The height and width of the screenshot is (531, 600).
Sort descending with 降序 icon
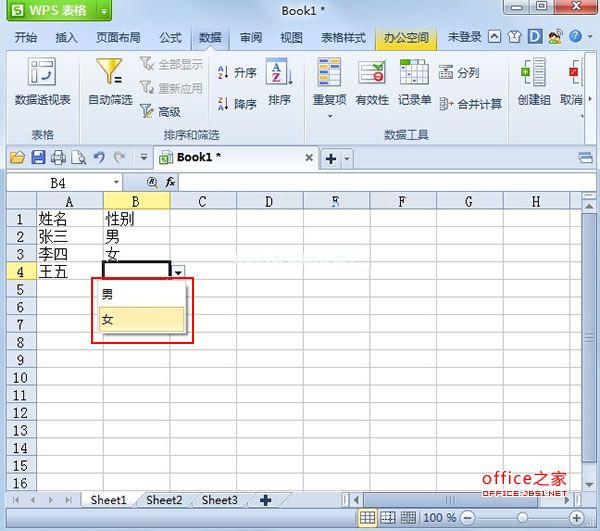click(x=236, y=103)
